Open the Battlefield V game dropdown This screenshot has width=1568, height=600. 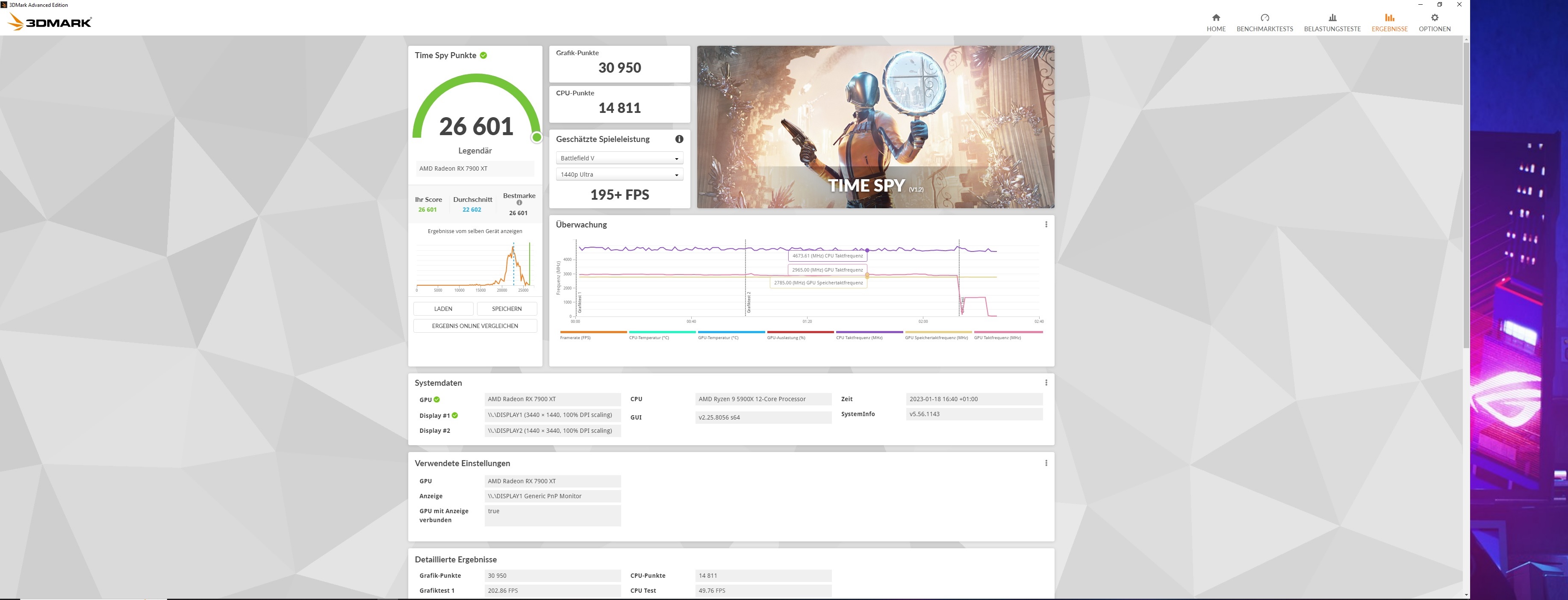click(619, 158)
